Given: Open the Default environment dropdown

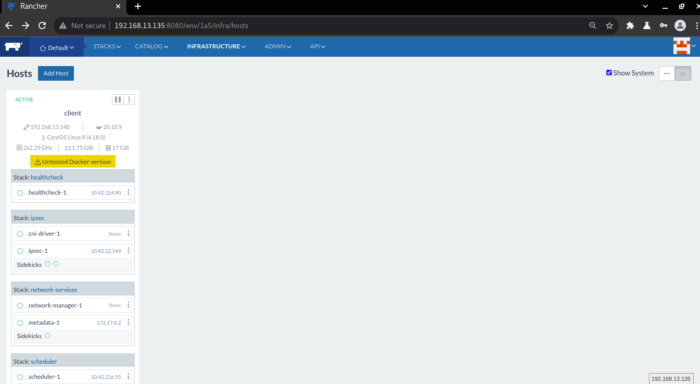Looking at the screenshot, I should (x=57, y=47).
